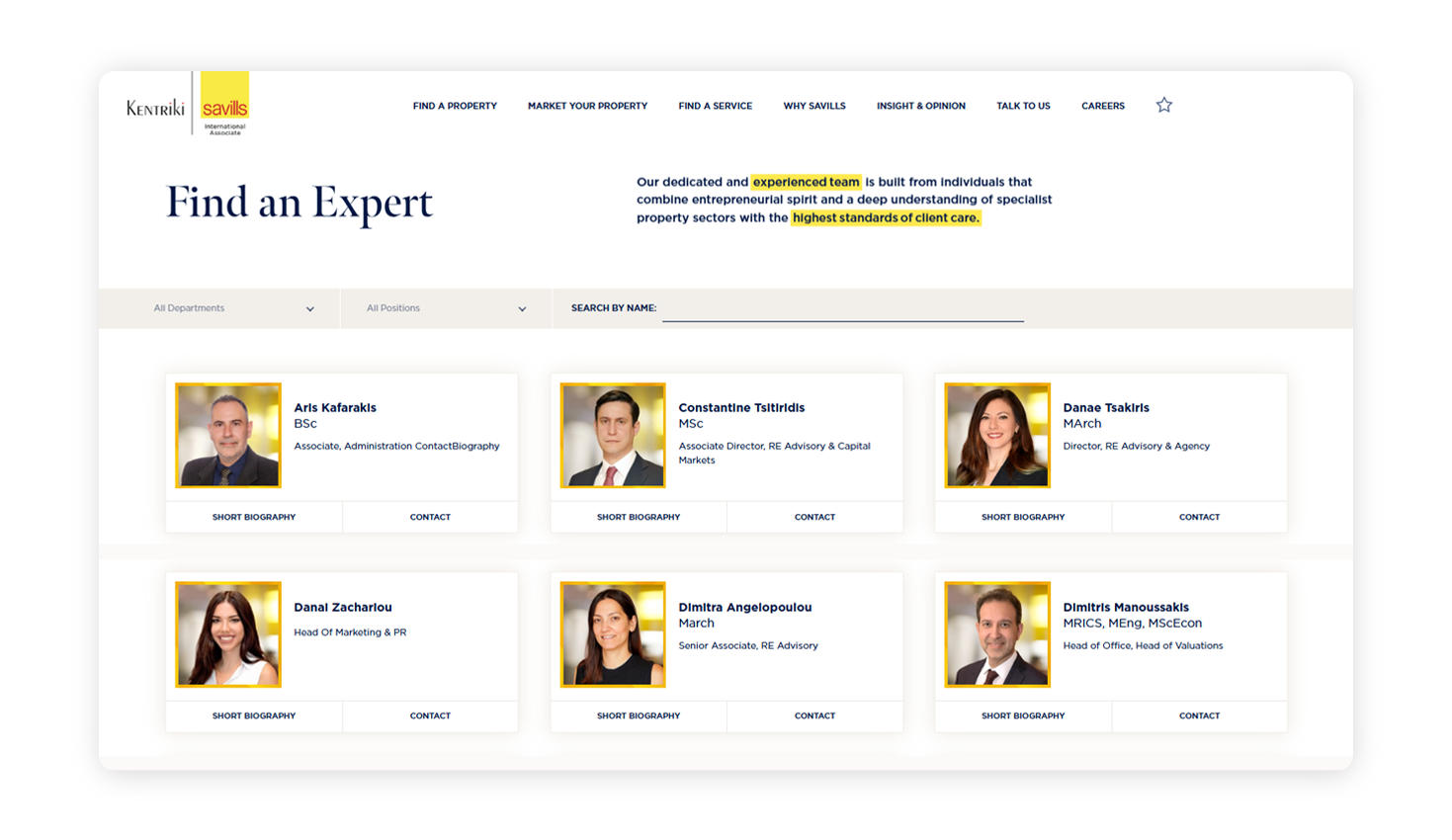View Aris Kafarakis's short biography
The height and width of the screenshot is (840, 1452).
[253, 516]
